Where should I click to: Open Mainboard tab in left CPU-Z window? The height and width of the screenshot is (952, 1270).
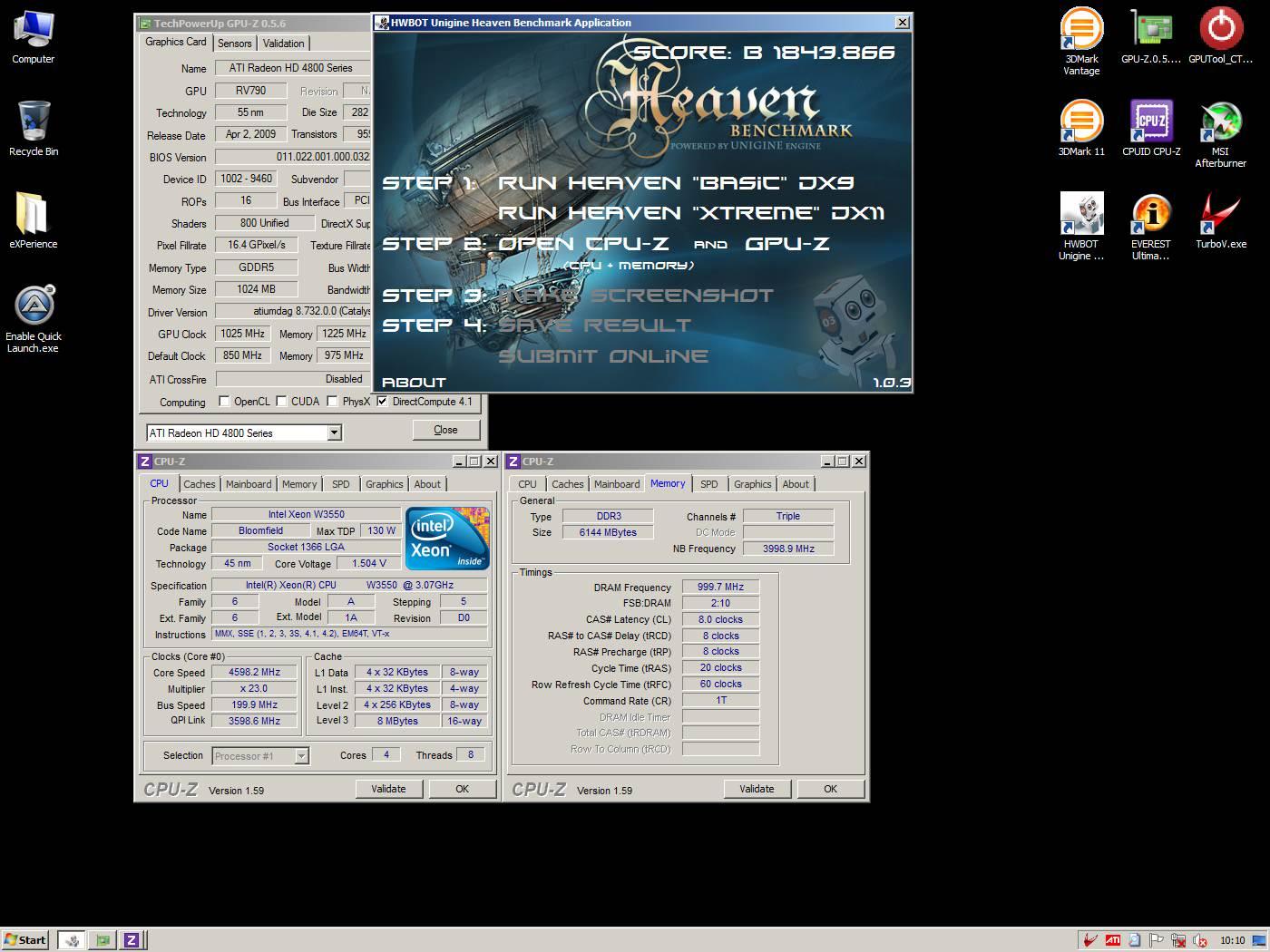249,484
